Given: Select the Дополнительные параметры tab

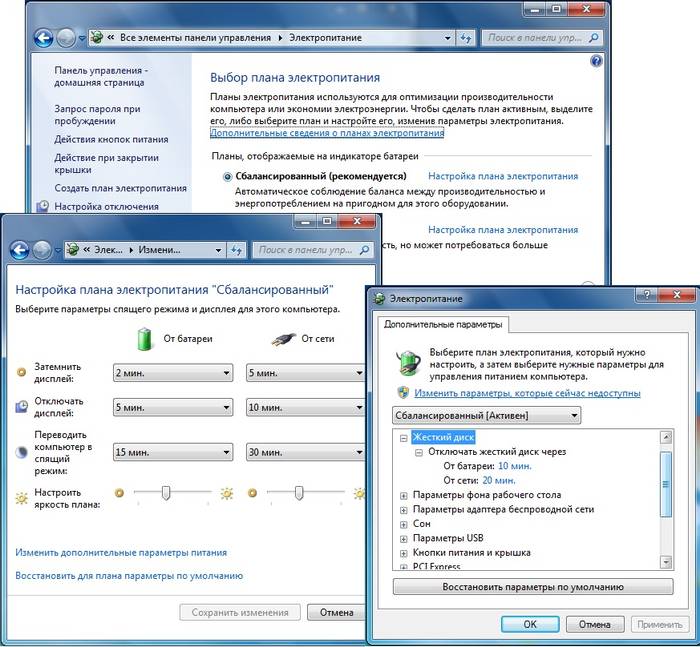Looking at the screenshot, I should point(444,324).
